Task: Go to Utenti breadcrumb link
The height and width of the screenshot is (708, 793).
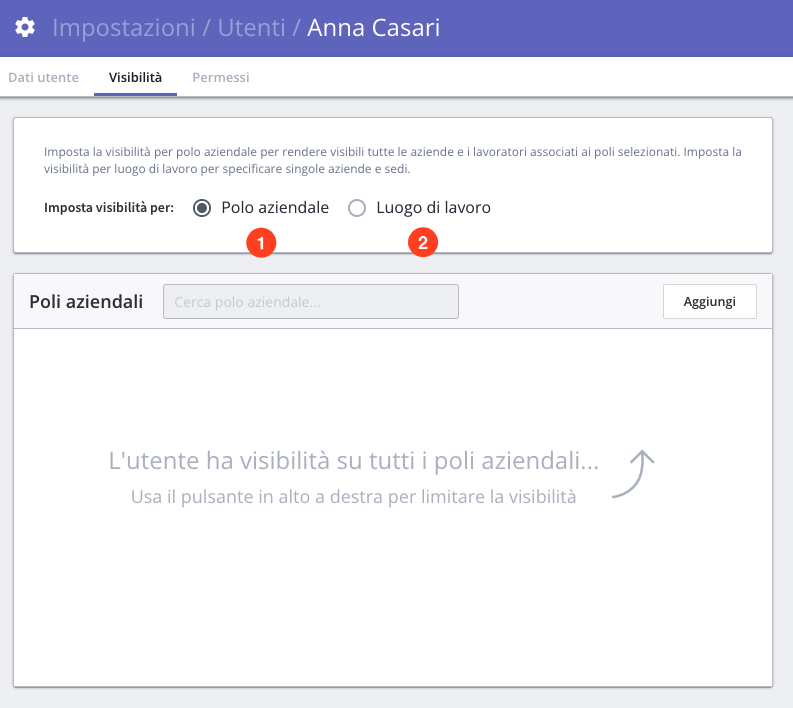Action: (x=251, y=28)
